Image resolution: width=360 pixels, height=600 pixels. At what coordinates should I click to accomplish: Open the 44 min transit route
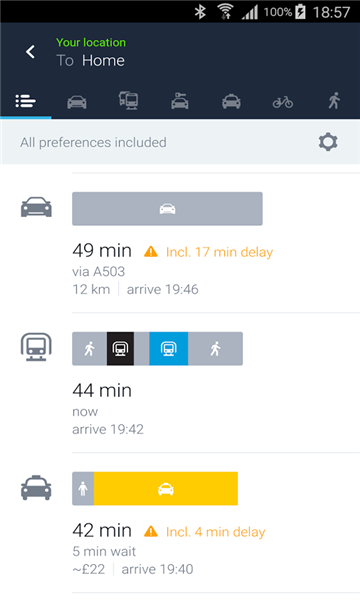pyautogui.click(x=180, y=383)
